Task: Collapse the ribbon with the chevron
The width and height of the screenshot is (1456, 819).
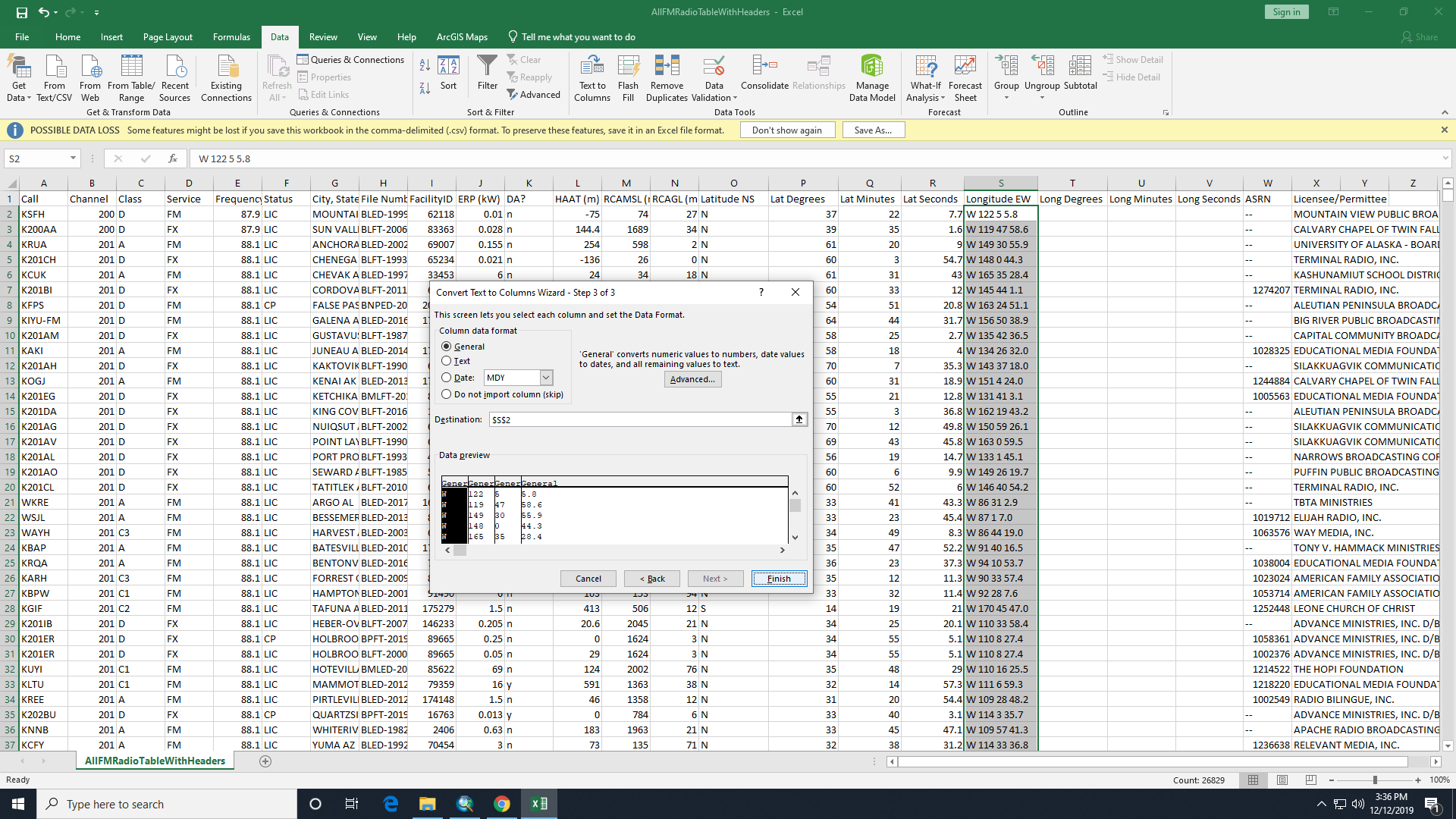Action: [1445, 112]
